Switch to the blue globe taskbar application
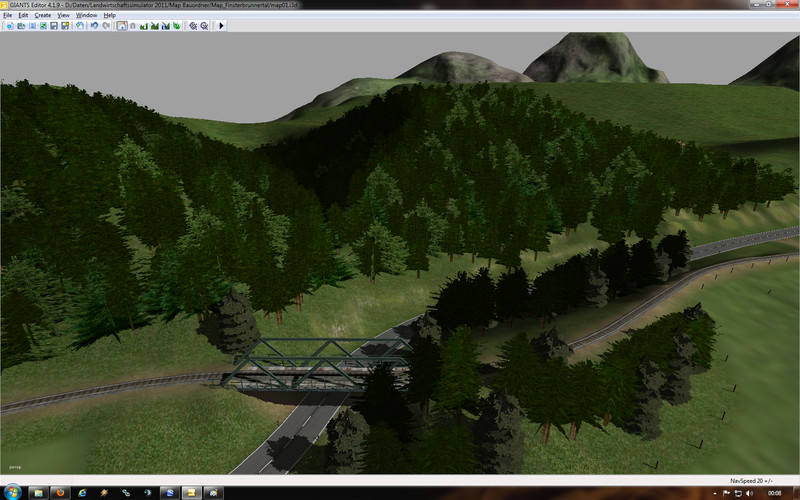This screenshot has height=500, width=800. click(170, 493)
